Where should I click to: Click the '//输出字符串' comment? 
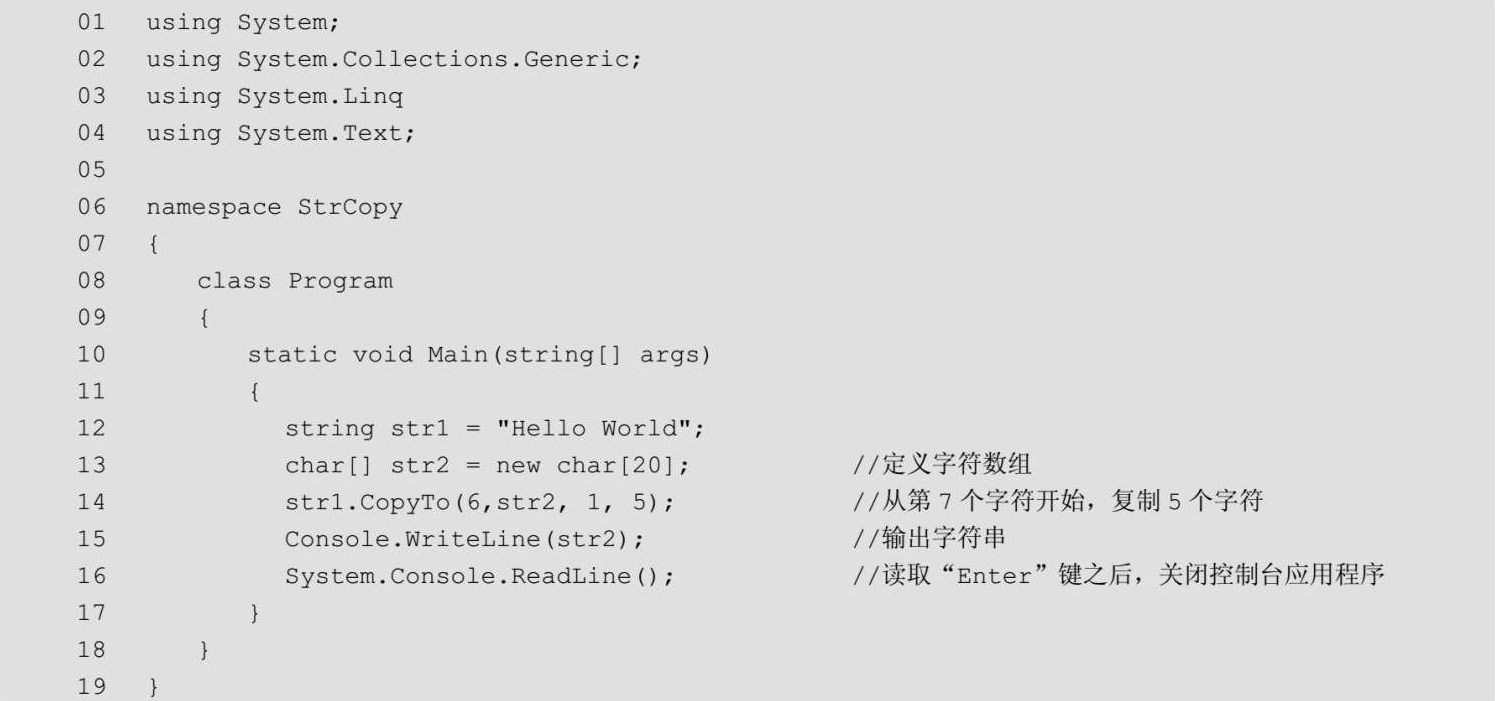[x=928, y=539]
